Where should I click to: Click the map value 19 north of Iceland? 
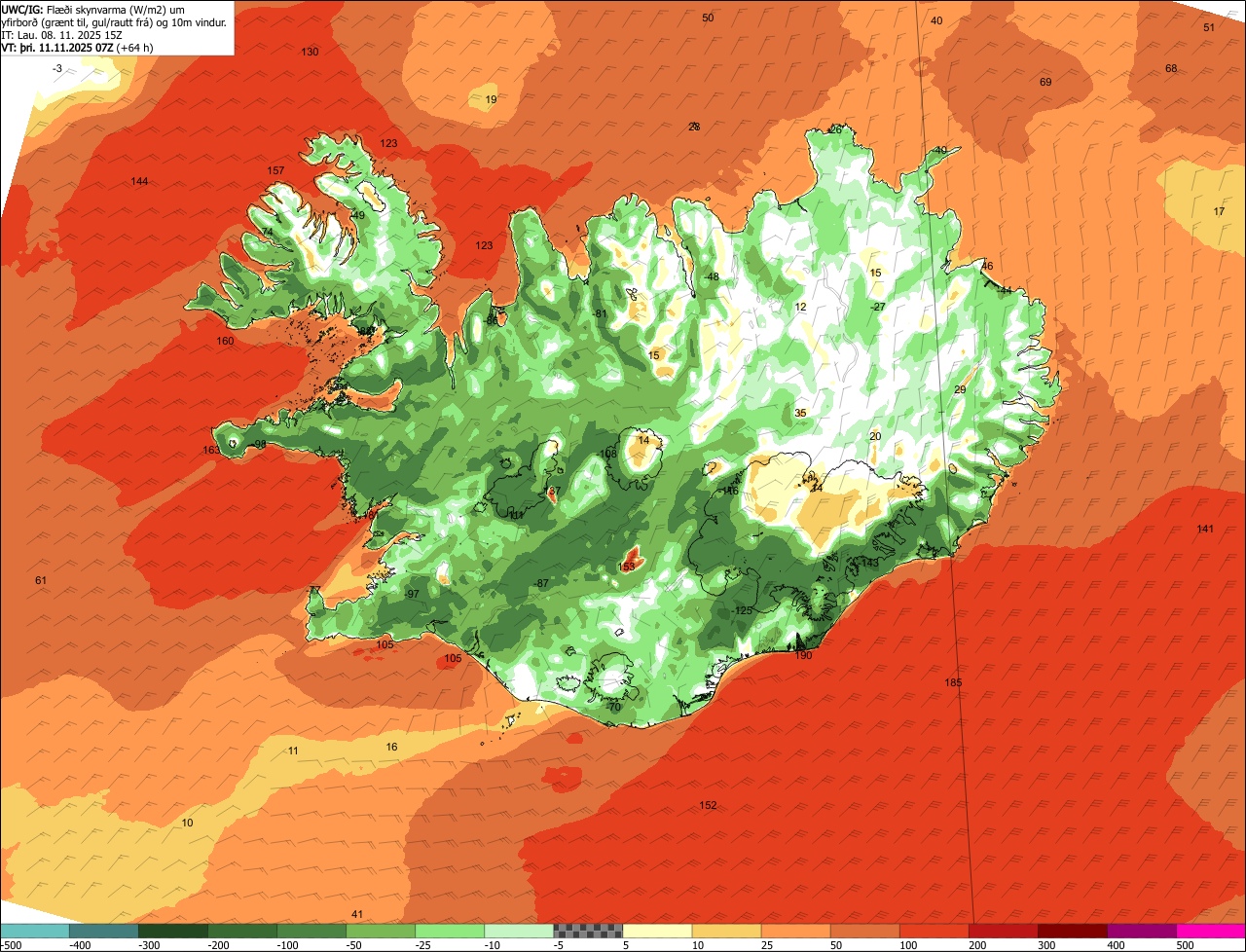coord(491,100)
